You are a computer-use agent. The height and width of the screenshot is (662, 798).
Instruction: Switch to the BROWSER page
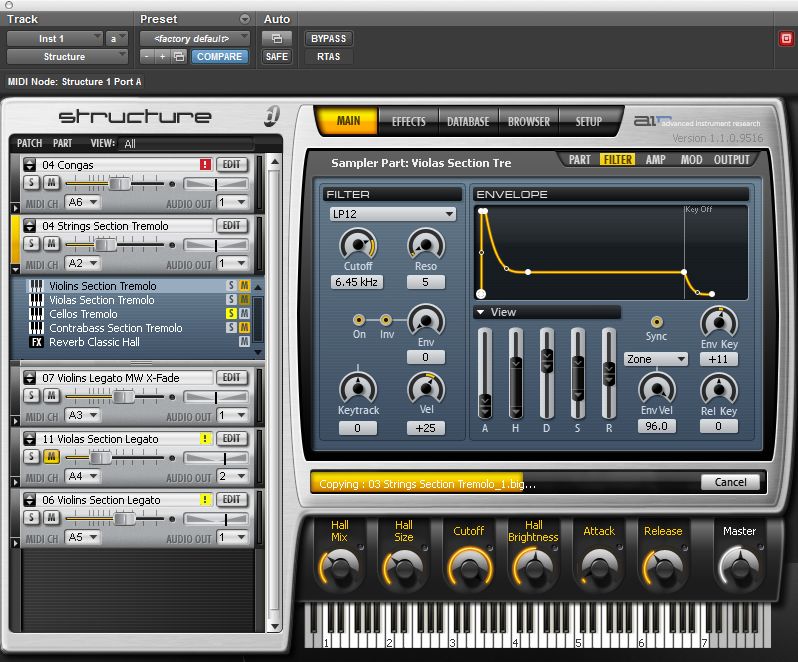pyautogui.click(x=529, y=122)
